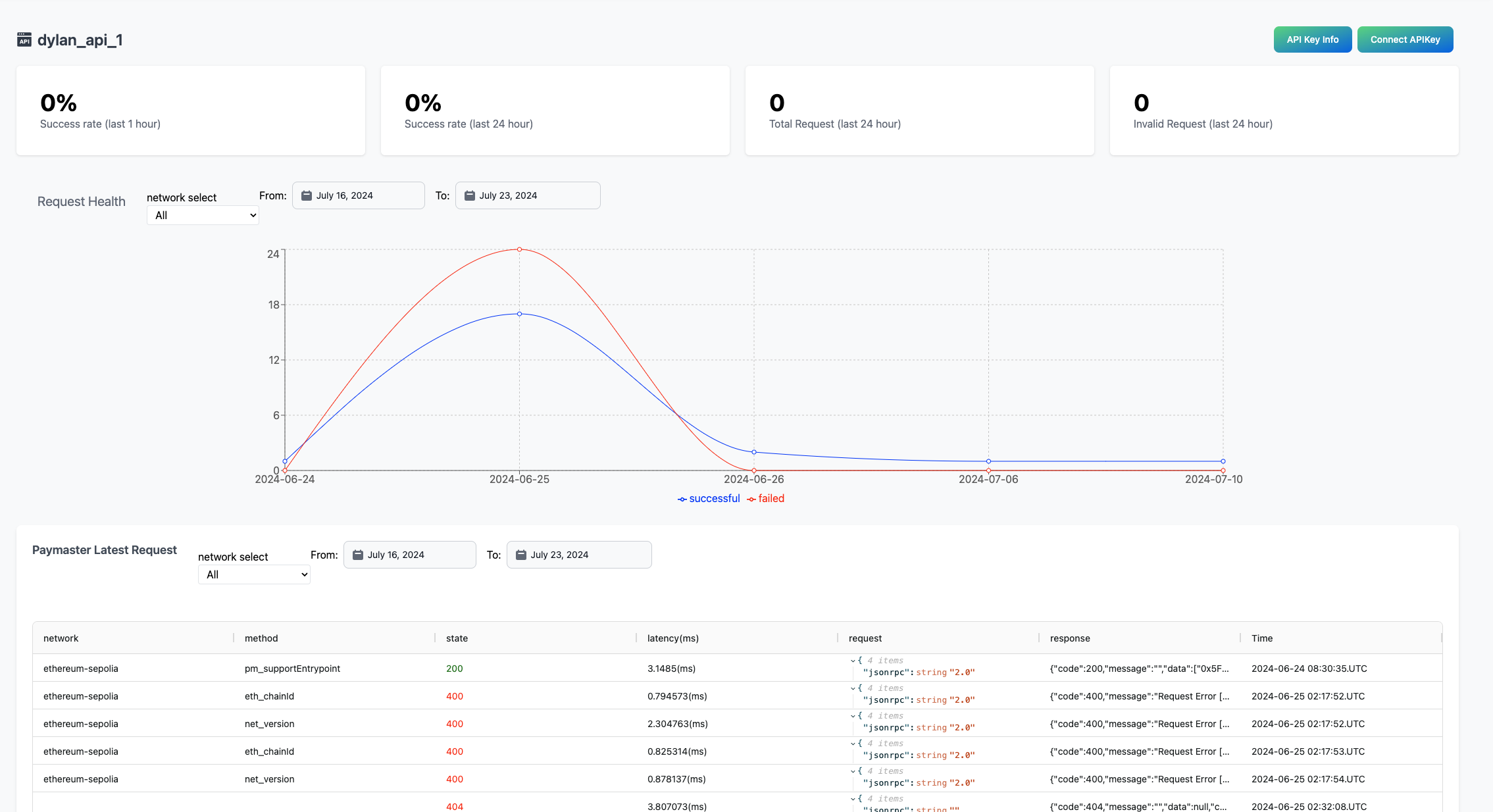
Task: Open Paymaster From date field July 16, 2024
Action: 410,555
